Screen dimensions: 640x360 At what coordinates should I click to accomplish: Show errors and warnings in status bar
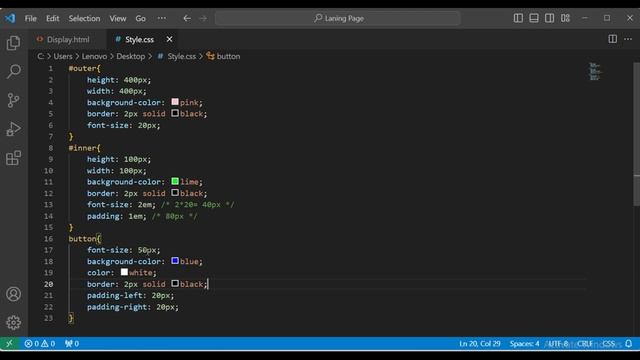(x=40, y=344)
